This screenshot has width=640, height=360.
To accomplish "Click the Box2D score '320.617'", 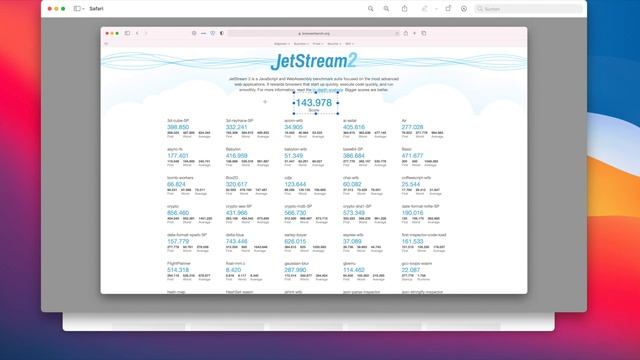I will [x=236, y=184].
